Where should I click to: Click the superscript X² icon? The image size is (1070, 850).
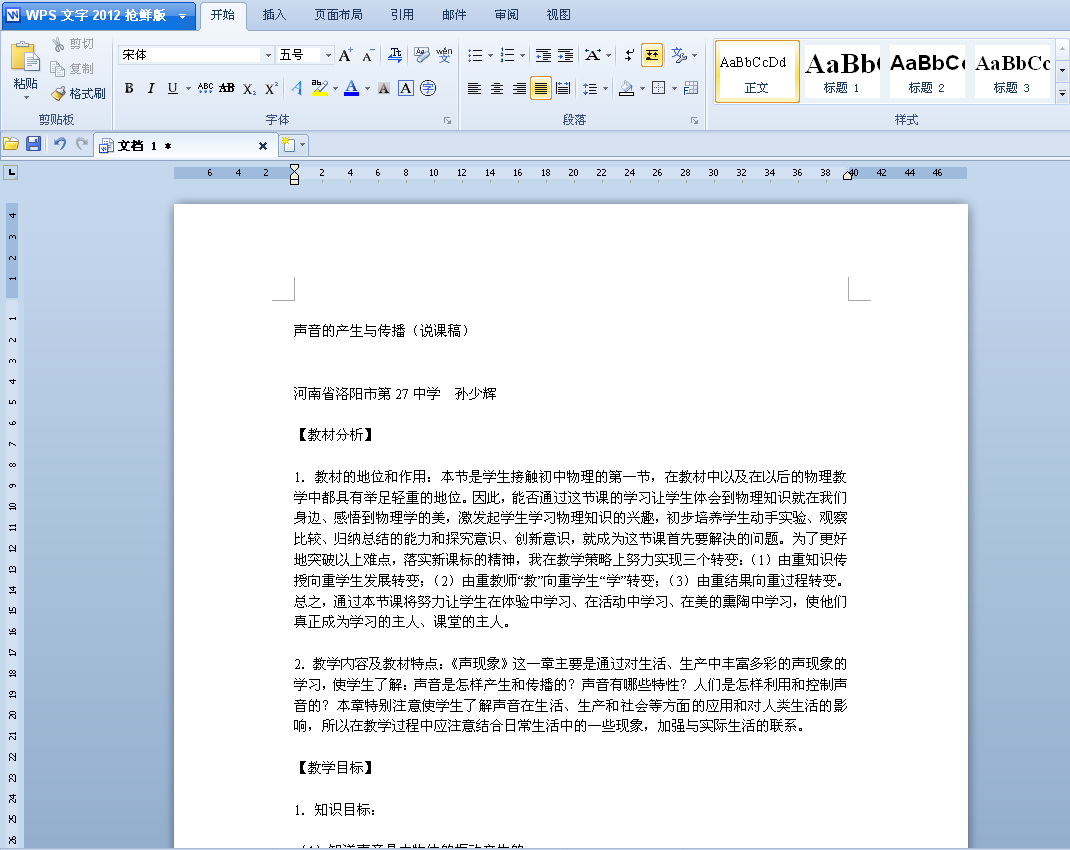pyautogui.click(x=271, y=88)
